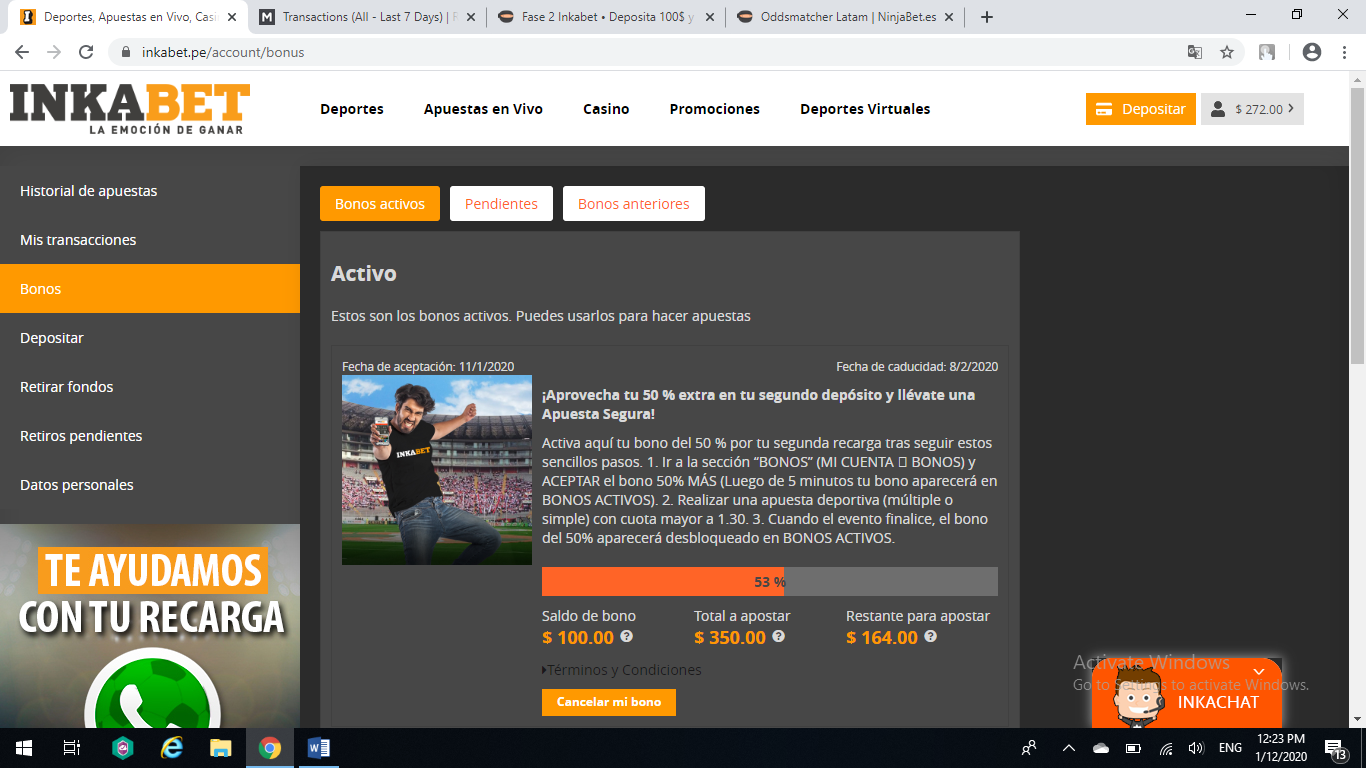Check battery status in the system tray
Image resolution: width=1366 pixels, height=768 pixels.
pos(1133,748)
